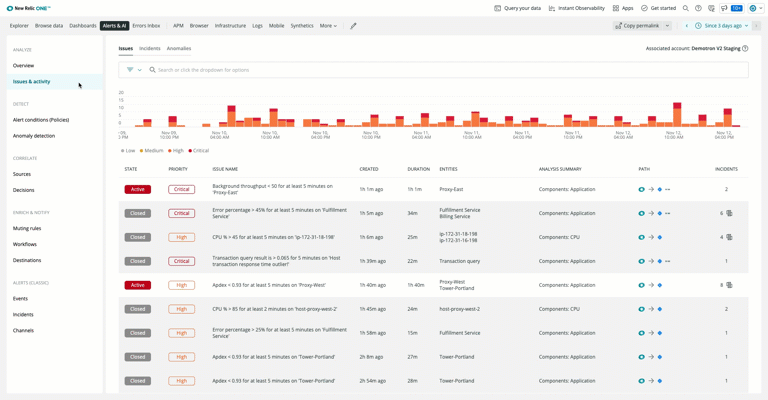Open the 'Background throughput < 50' issue
The image size is (768, 400).
click(x=272, y=189)
